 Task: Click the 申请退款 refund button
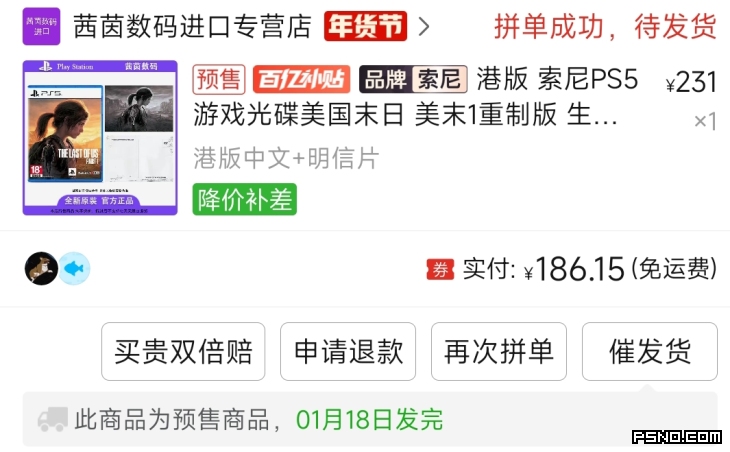pyautogui.click(x=348, y=351)
